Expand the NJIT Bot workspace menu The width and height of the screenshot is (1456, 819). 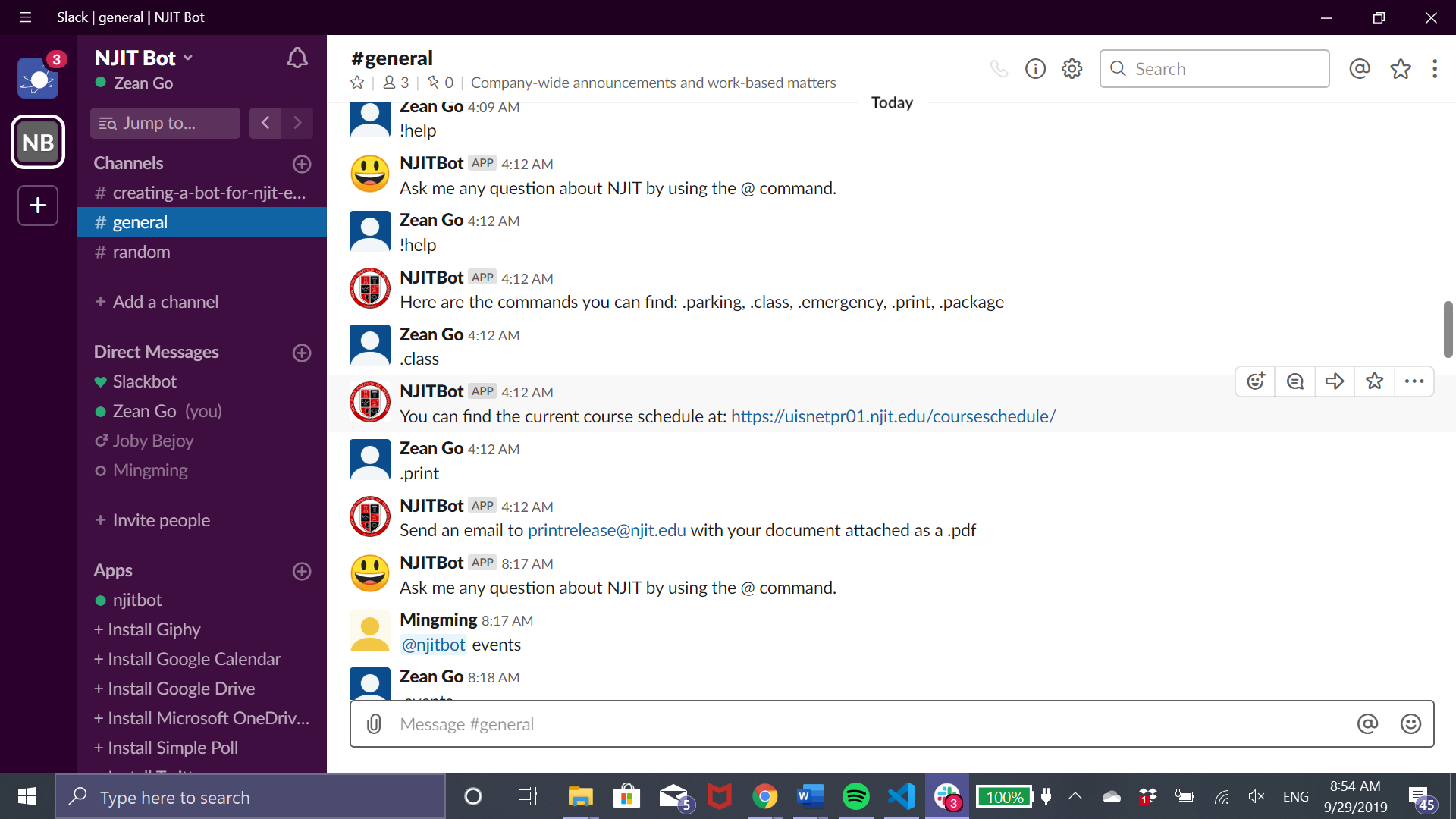pos(144,58)
